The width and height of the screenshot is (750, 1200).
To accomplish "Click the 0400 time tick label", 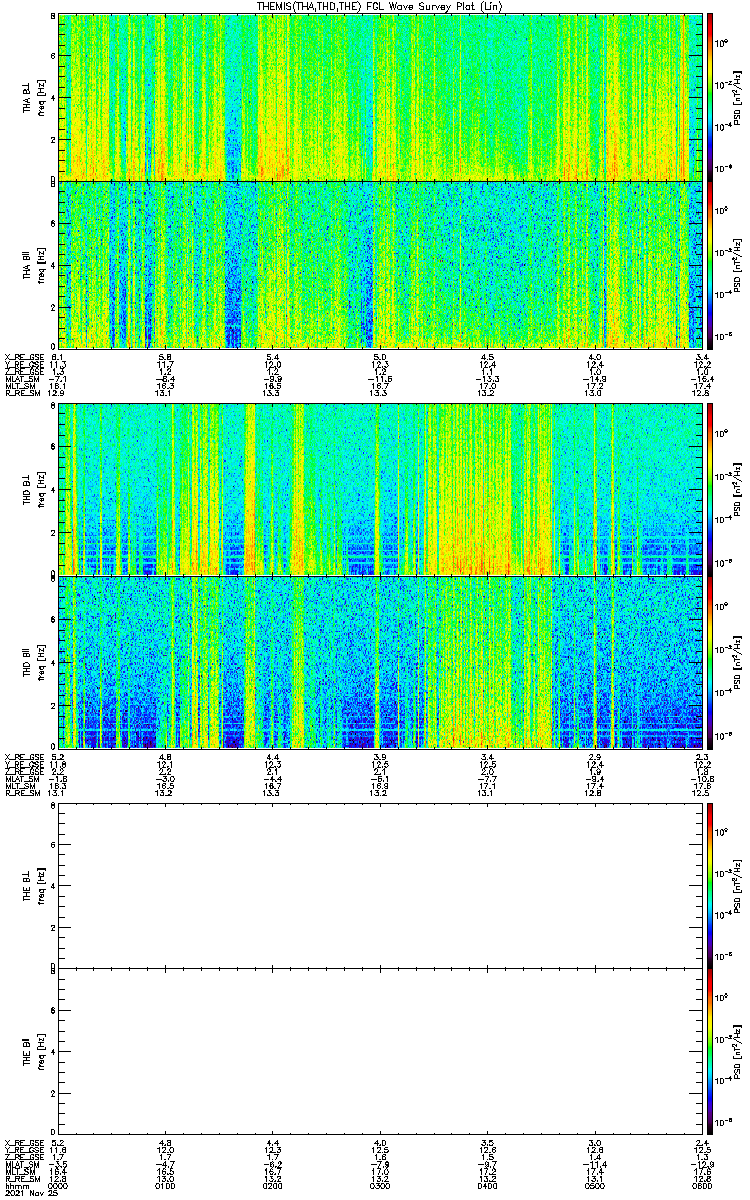I will click(486, 1185).
